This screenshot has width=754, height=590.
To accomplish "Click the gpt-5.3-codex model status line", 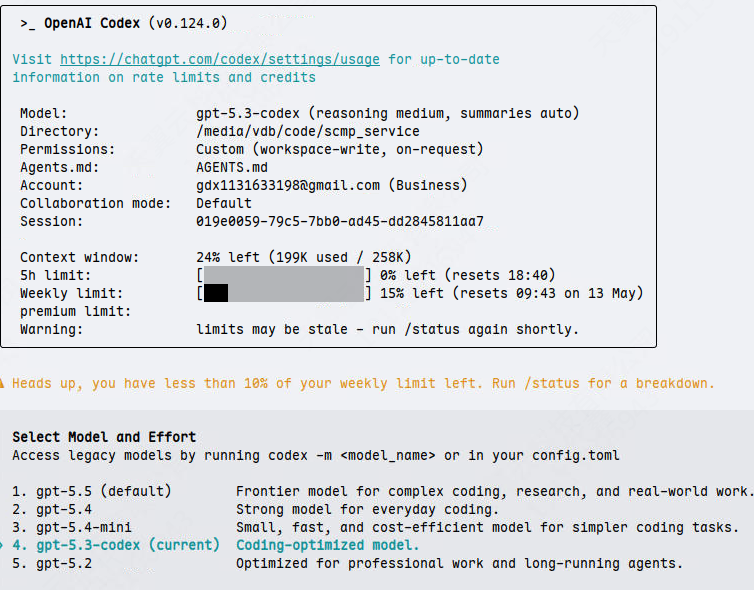I will pos(388,113).
